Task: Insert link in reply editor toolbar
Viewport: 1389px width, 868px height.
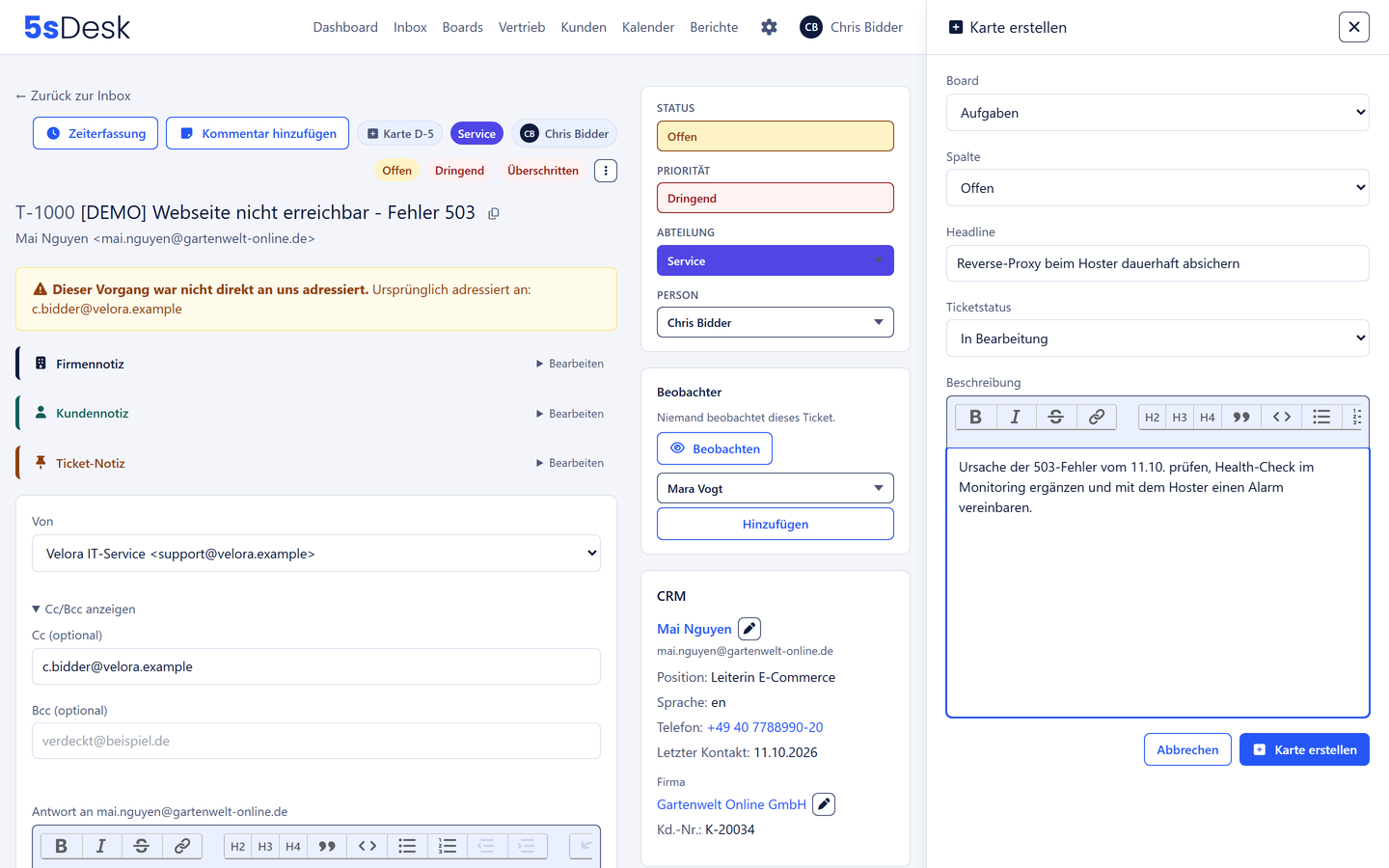Action: [x=182, y=846]
